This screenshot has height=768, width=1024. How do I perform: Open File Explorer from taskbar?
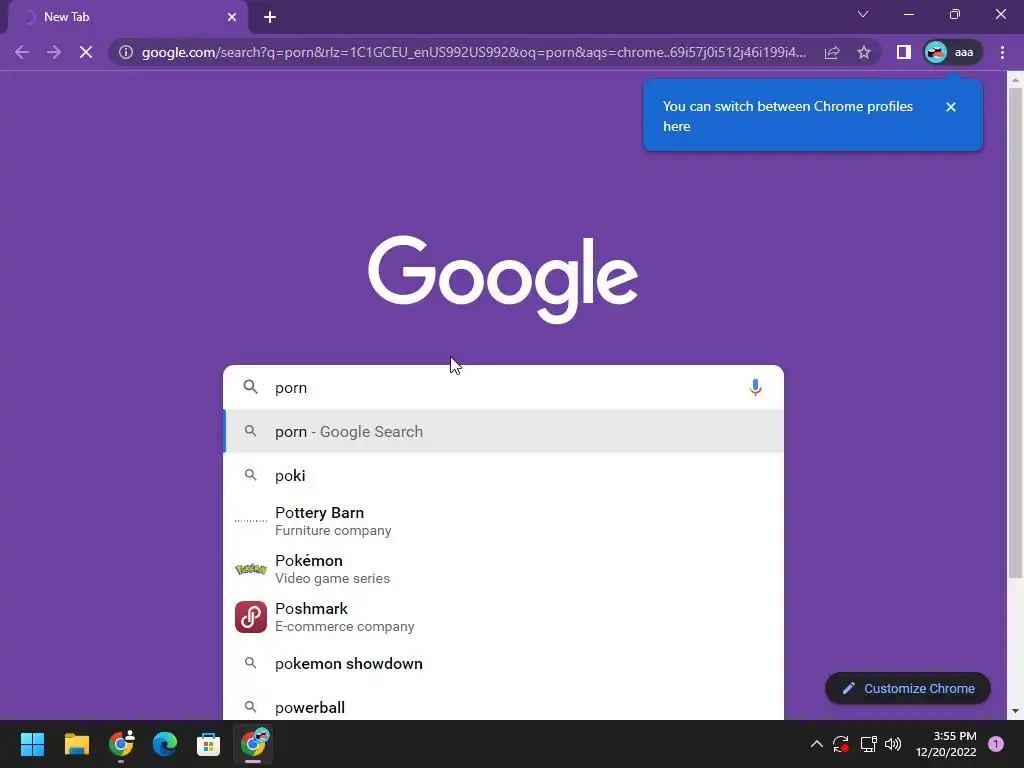[76, 744]
